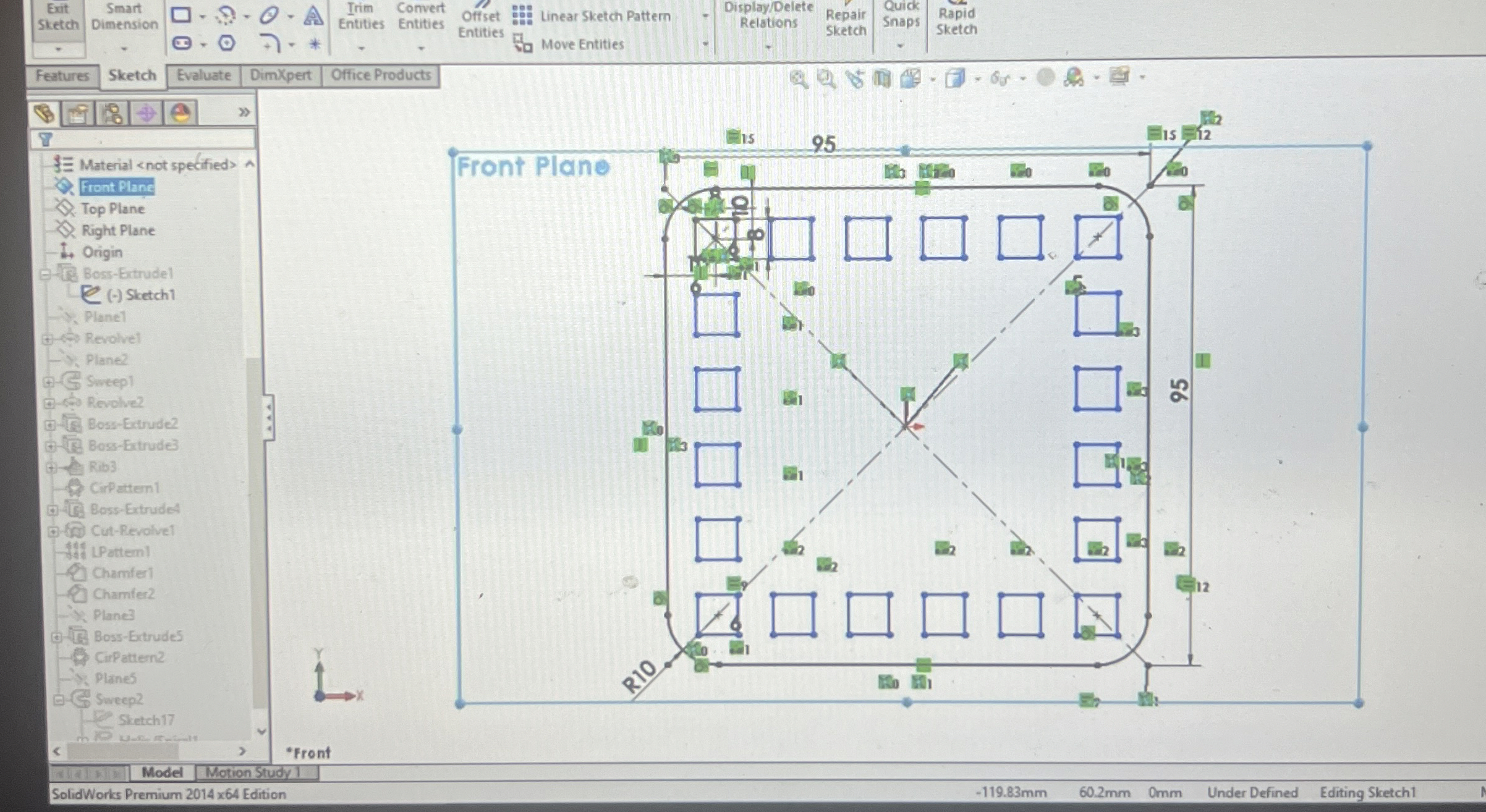The width and height of the screenshot is (1486, 812).
Task: Open the Motion Study 1 tab
Action: pos(252,772)
